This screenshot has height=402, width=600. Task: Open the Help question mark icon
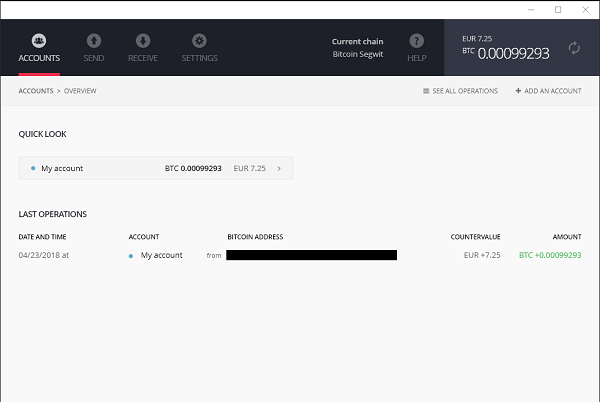417,40
